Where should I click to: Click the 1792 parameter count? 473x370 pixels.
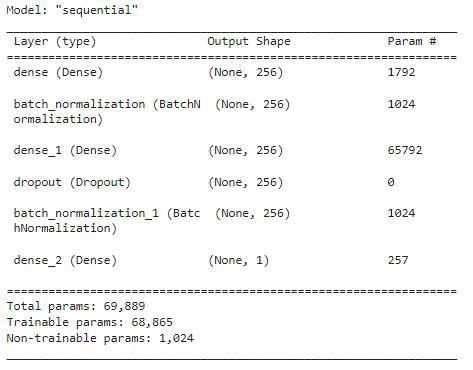coord(401,72)
